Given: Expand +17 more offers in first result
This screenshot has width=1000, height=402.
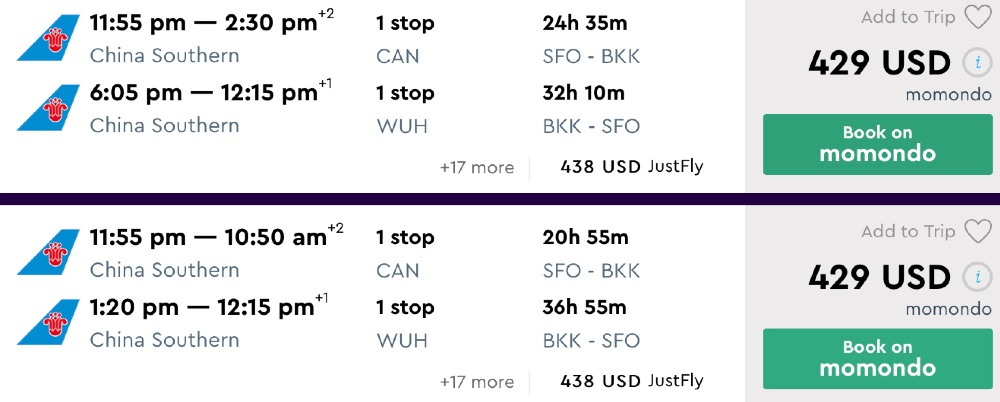Looking at the screenshot, I should point(477,167).
